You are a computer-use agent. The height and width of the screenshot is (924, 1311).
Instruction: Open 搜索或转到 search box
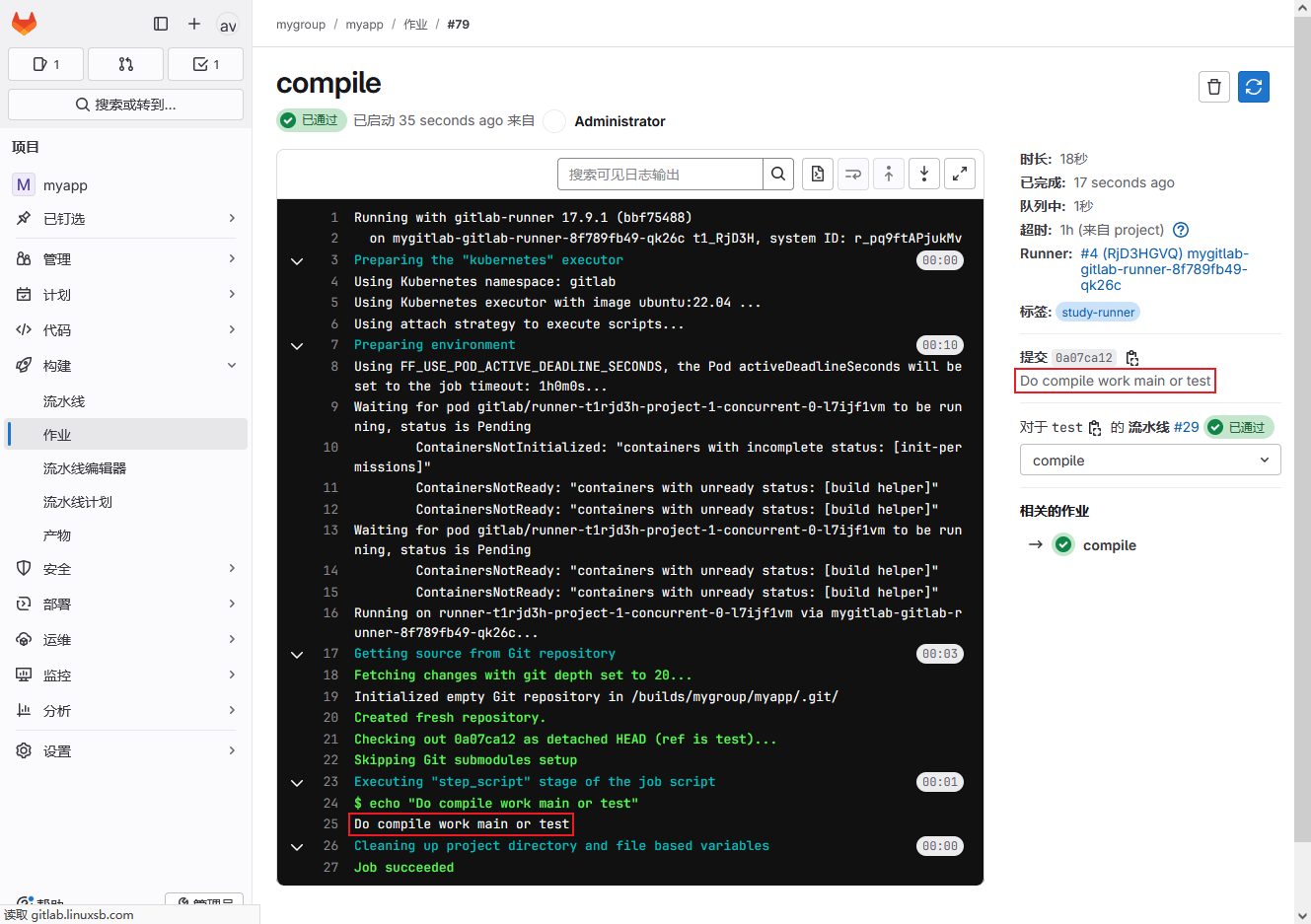coord(125,105)
